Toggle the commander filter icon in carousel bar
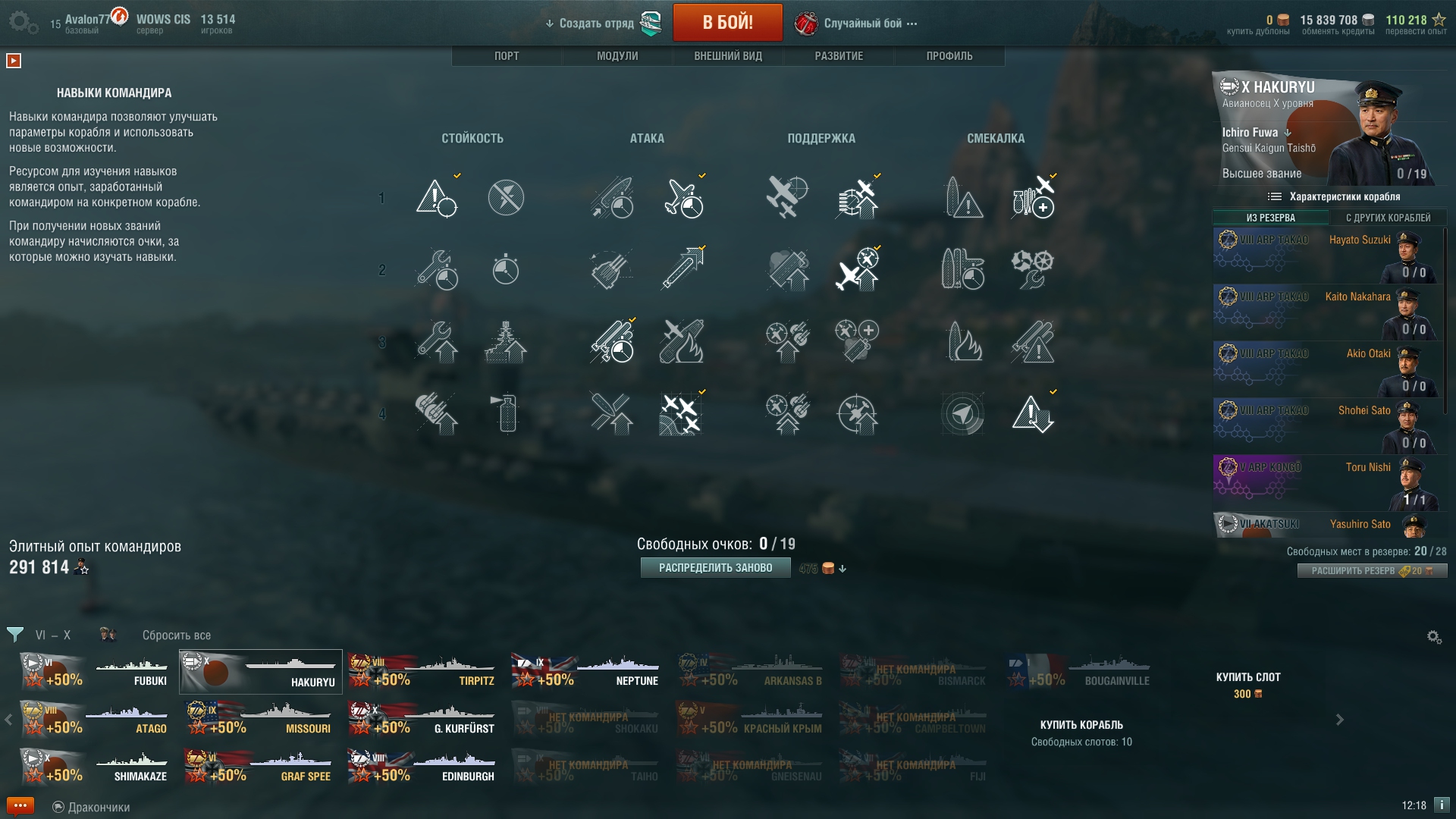Viewport: 1456px width, 819px height. click(108, 635)
